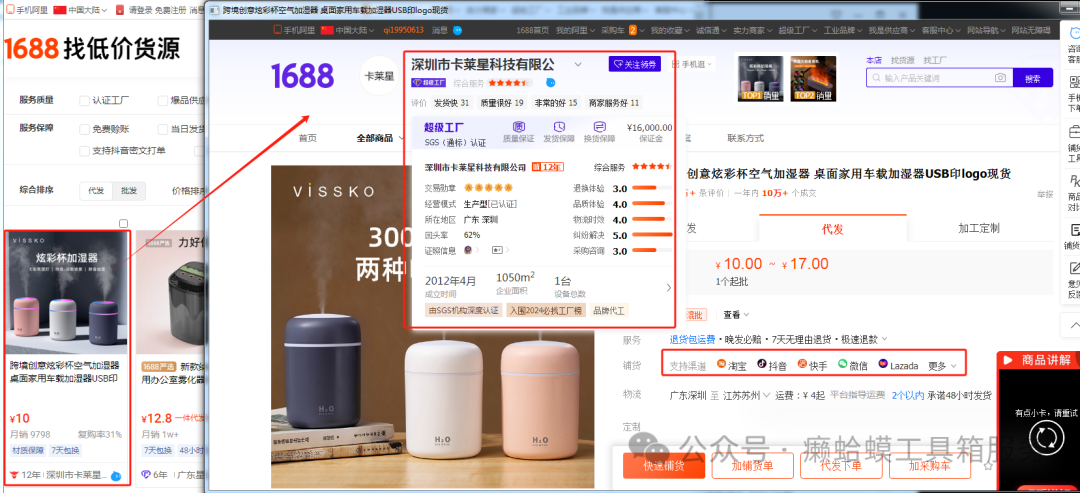1080x493 pixels.
Task: Tick the checkbox above humidifier product card
Action: (123, 223)
